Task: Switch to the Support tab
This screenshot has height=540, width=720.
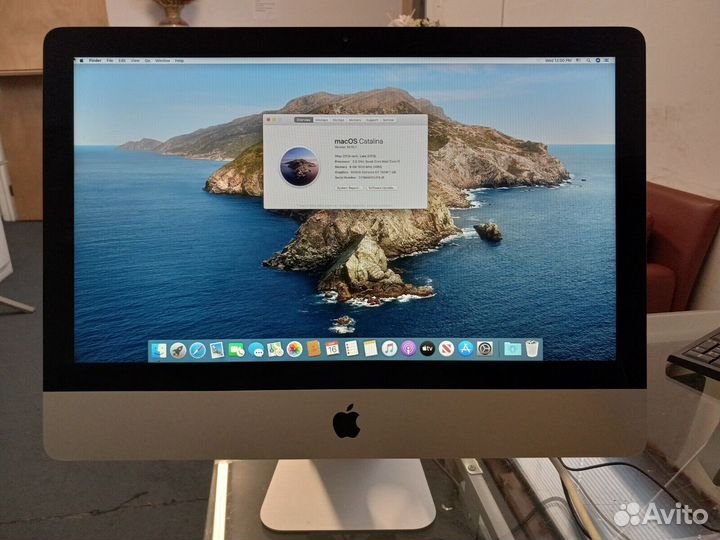Action: pyautogui.click(x=372, y=120)
